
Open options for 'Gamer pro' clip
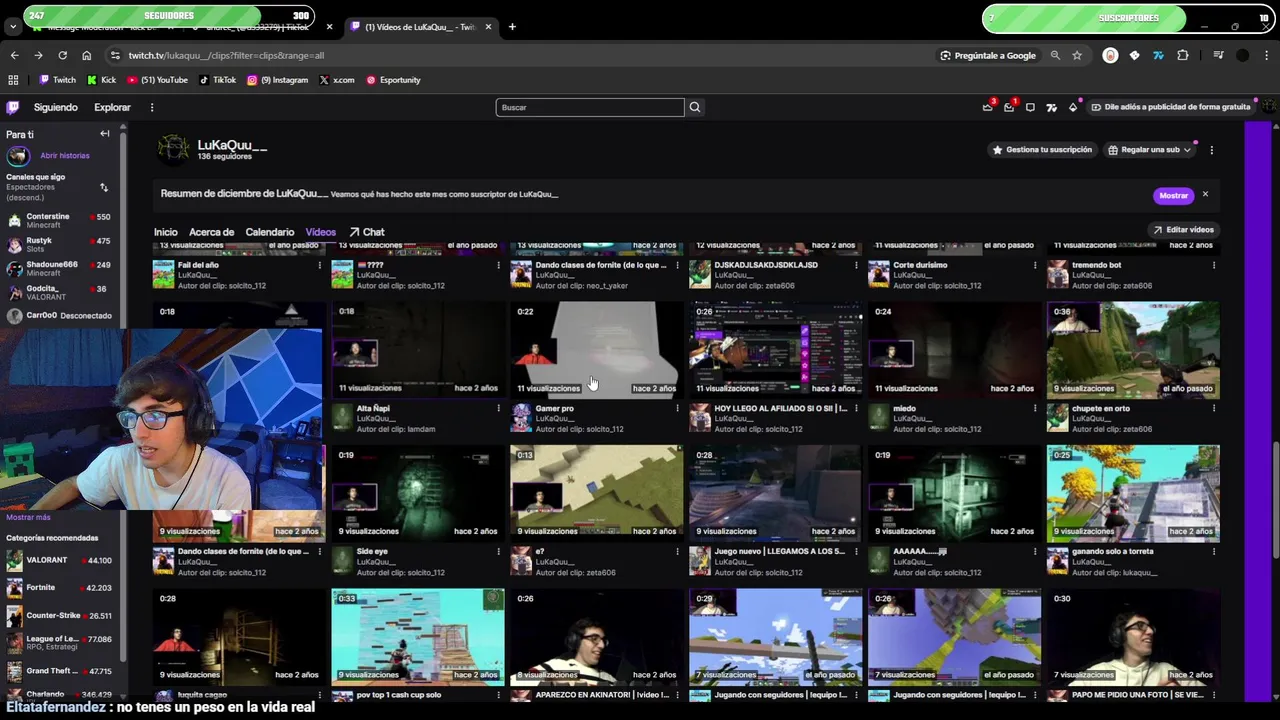(x=677, y=408)
